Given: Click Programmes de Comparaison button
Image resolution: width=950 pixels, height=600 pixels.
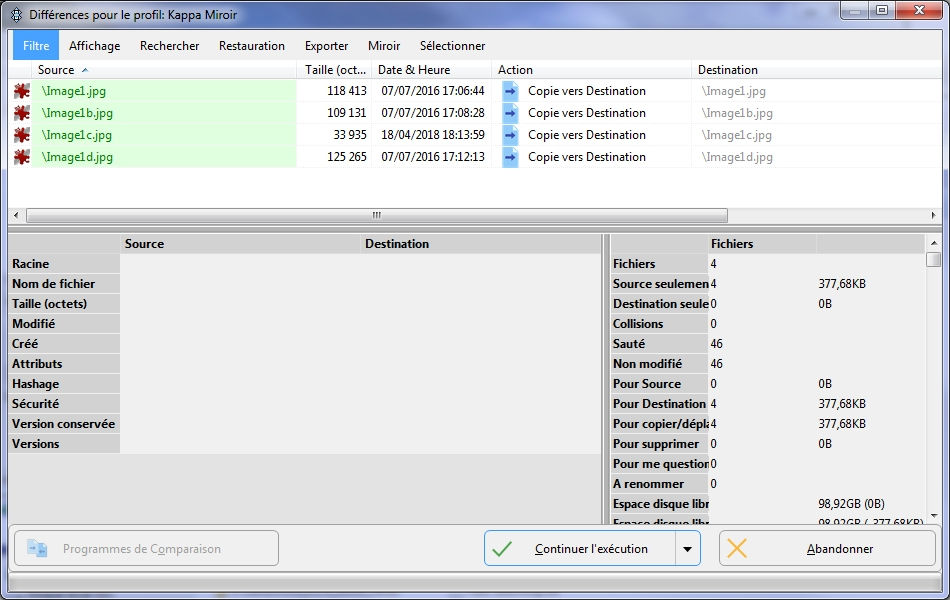Looking at the screenshot, I should tap(147, 548).
